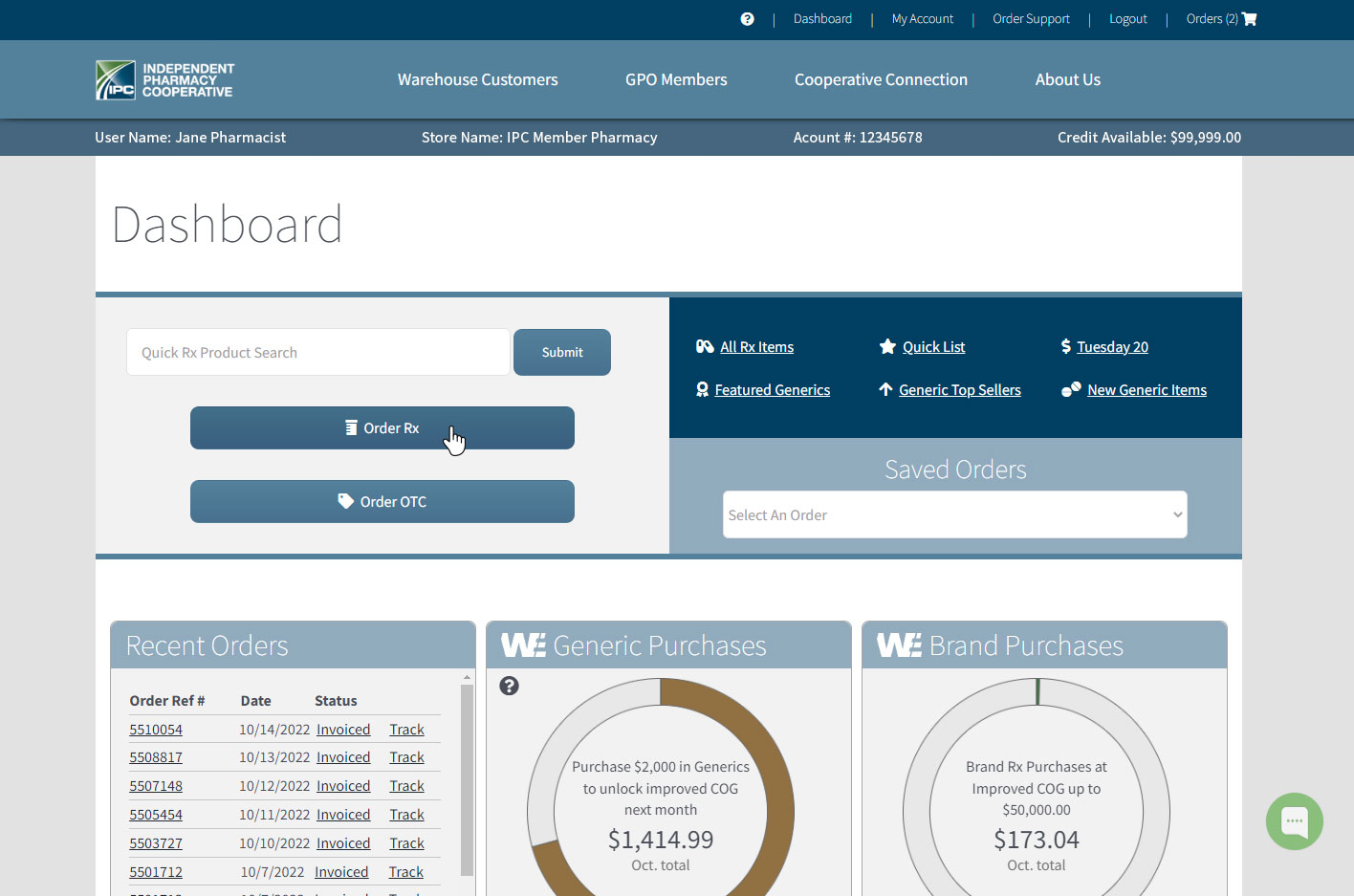Click the WE logo in Generic Purchases header
The image size is (1354, 896).
(523, 645)
